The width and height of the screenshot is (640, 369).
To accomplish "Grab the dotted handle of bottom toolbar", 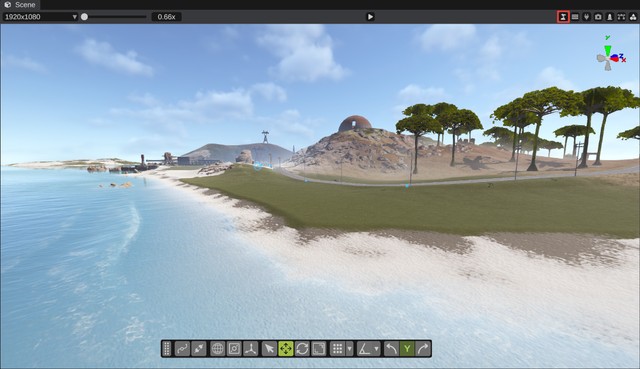I will coord(167,349).
